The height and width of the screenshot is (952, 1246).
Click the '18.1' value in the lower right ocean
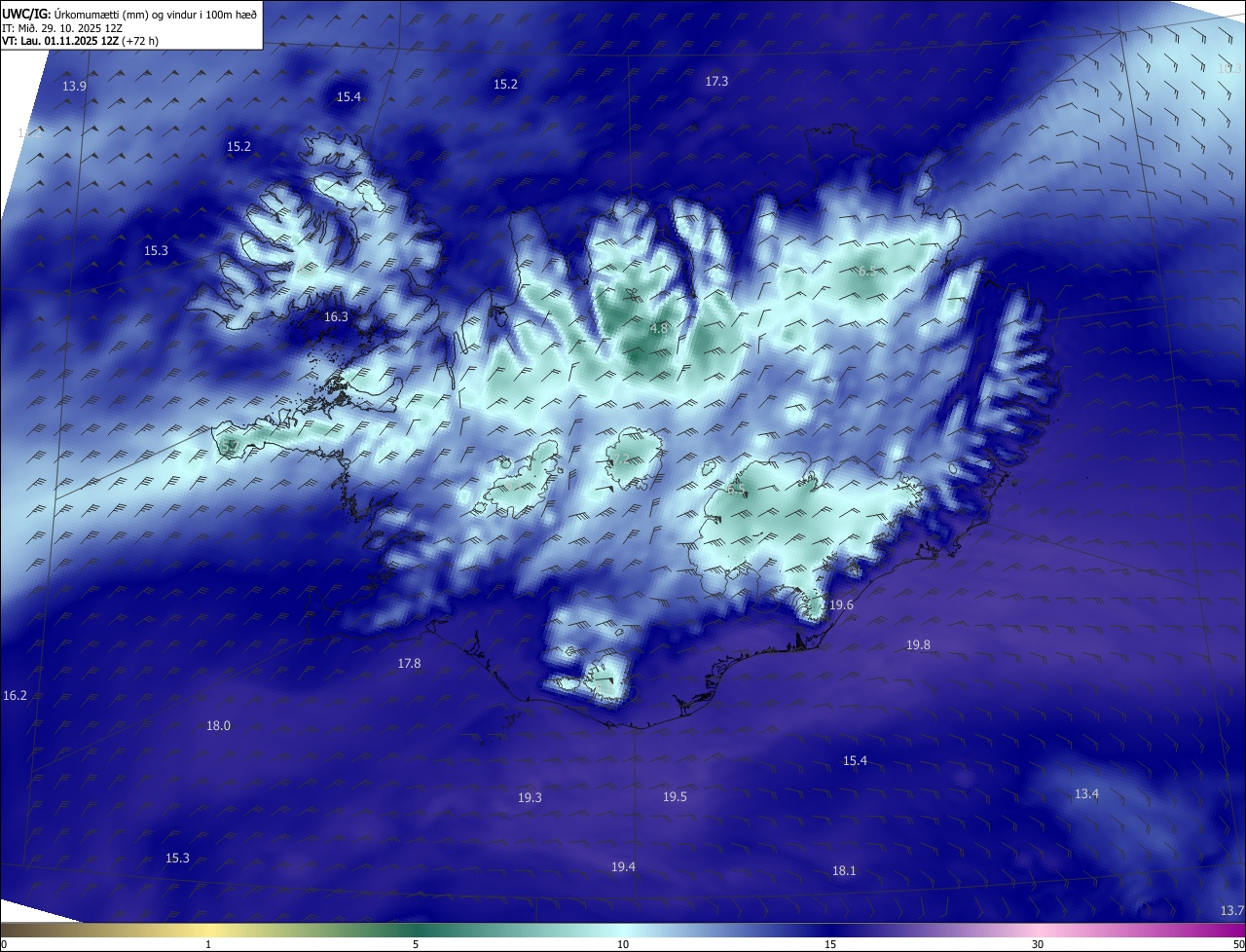coord(844,871)
